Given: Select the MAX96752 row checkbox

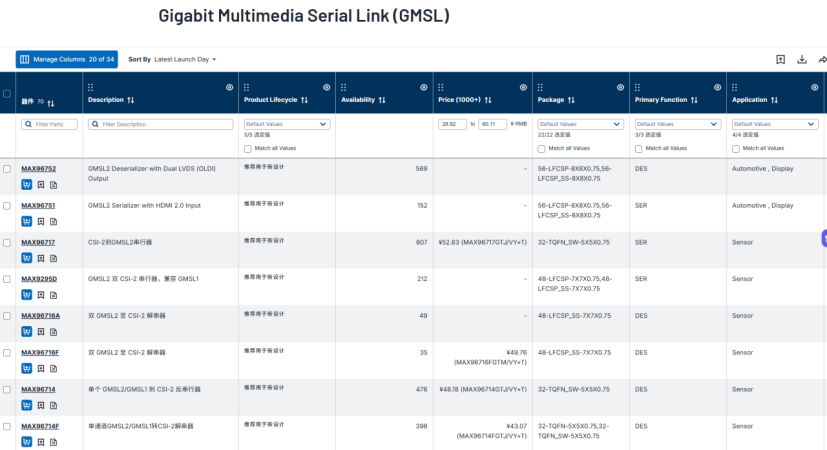Looking at the screenshot, I should coord(7,169).
